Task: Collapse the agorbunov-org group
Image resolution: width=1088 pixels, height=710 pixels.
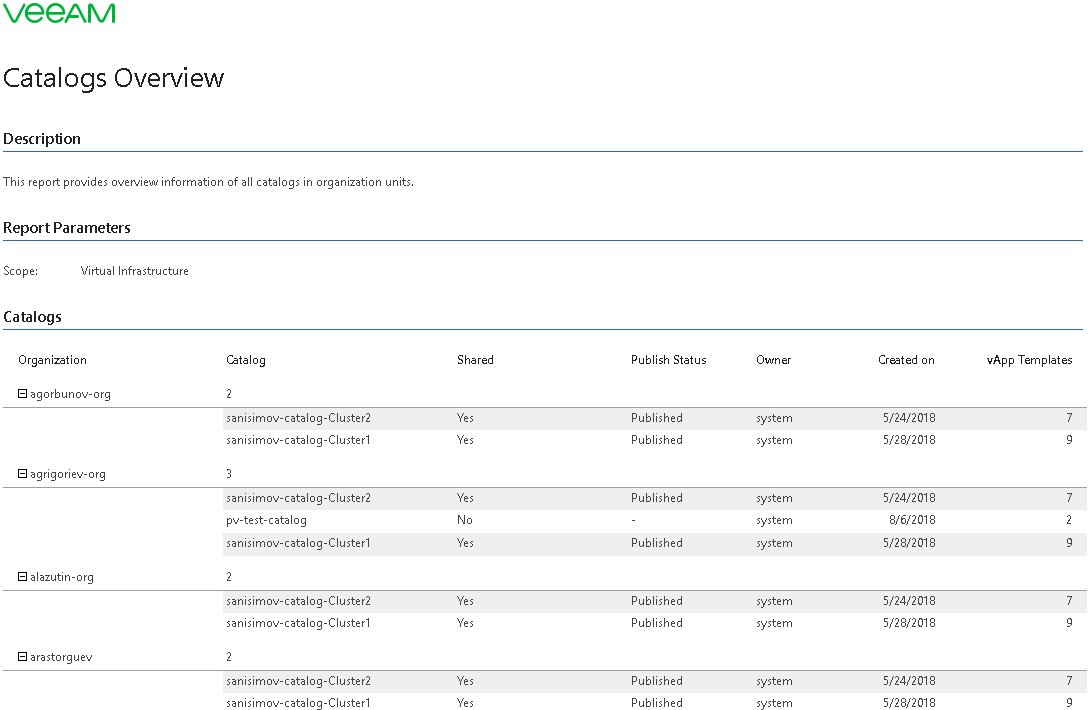Action: (x=23, y=394)
